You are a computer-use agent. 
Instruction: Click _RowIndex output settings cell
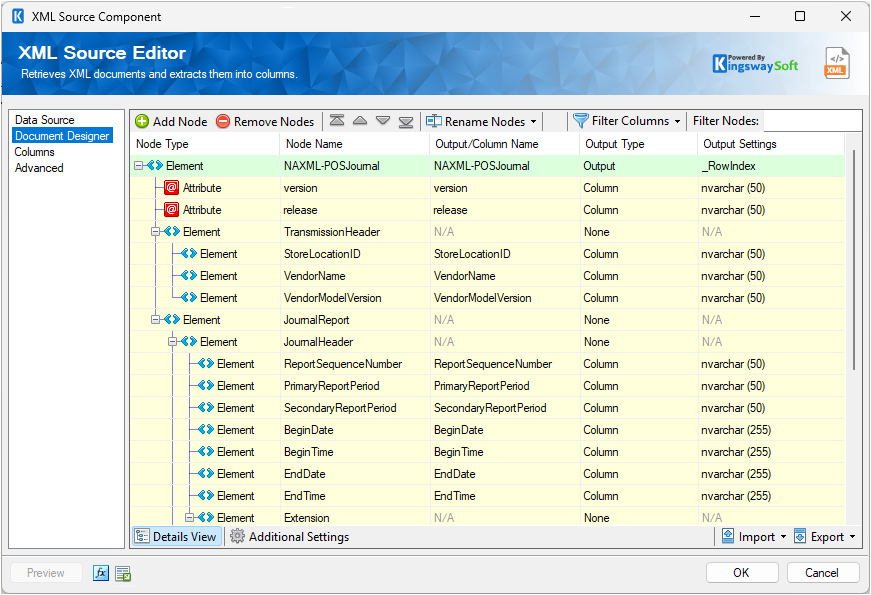[x=771, y=166]
